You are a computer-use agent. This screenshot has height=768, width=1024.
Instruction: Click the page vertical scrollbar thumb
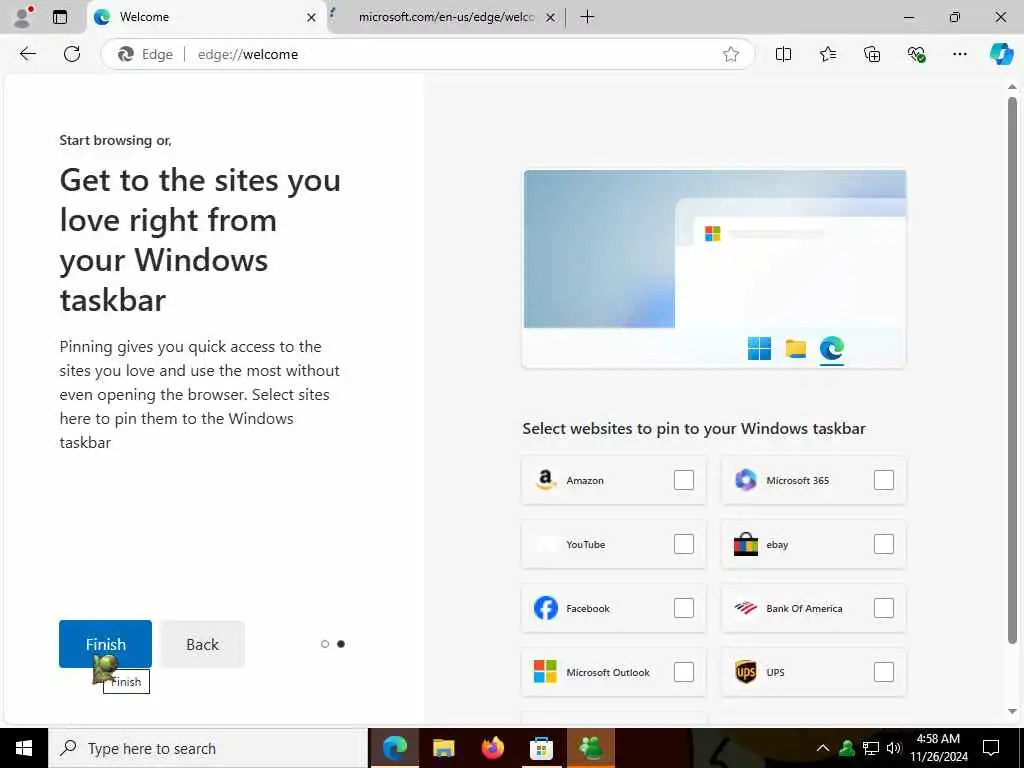[1012, 370]
